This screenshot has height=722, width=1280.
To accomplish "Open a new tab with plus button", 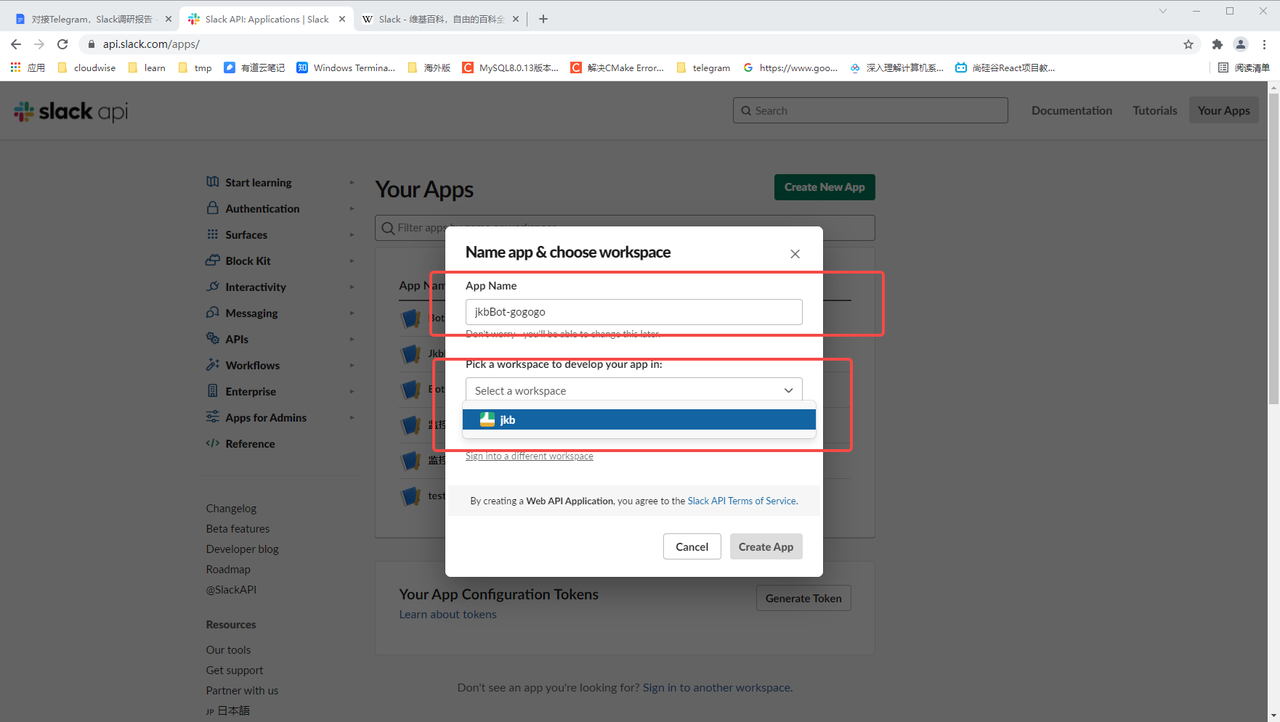I will point(543,19).
